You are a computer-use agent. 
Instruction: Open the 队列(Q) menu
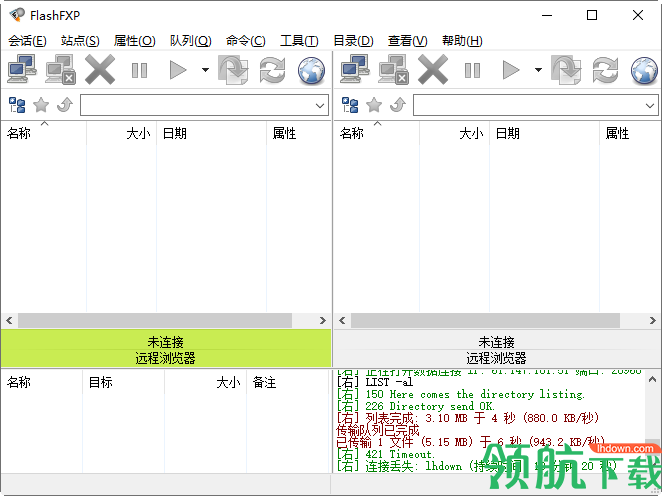191,41
